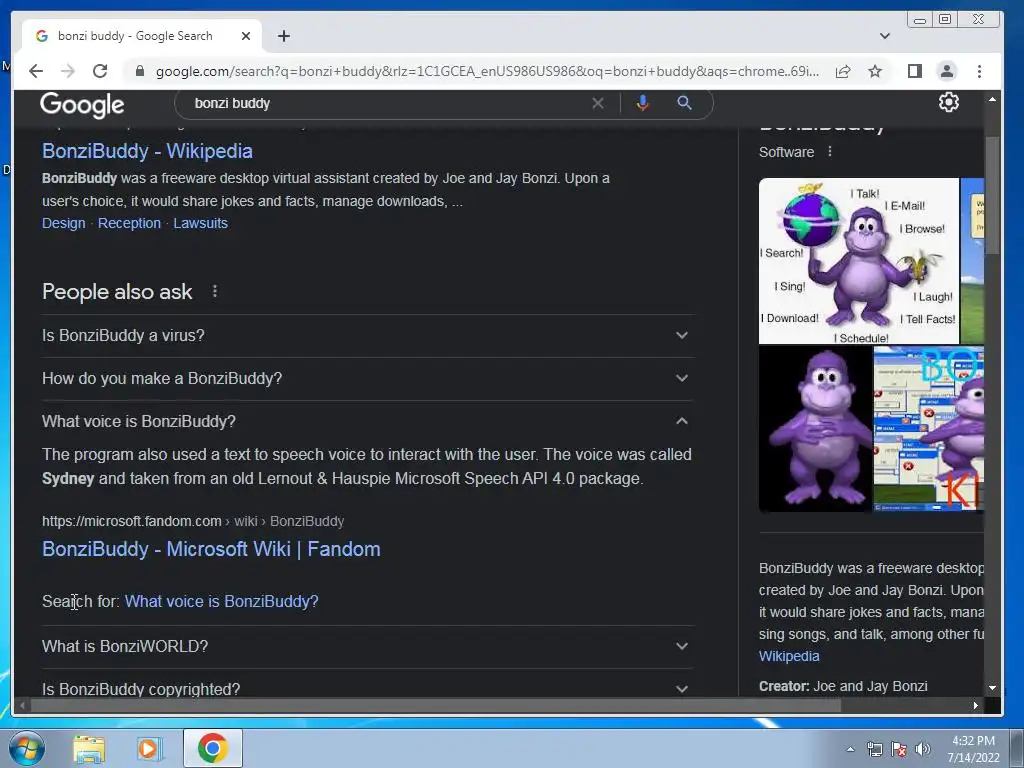The width and height of the screenshot is (1024, 768).
Task: Open more options next to Software
Action: click(x=829, y=152)
